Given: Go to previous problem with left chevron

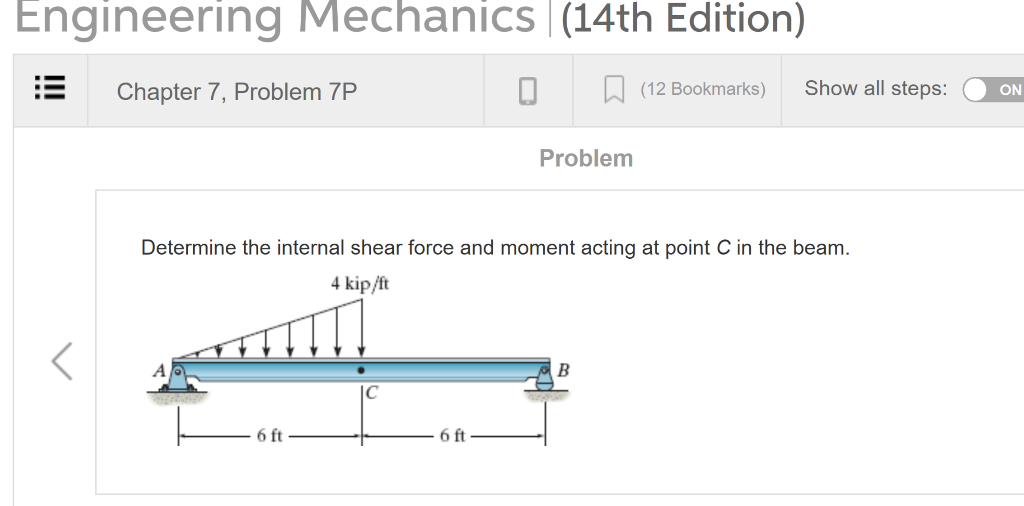Looking at the screenshot, I should point(62,361).
